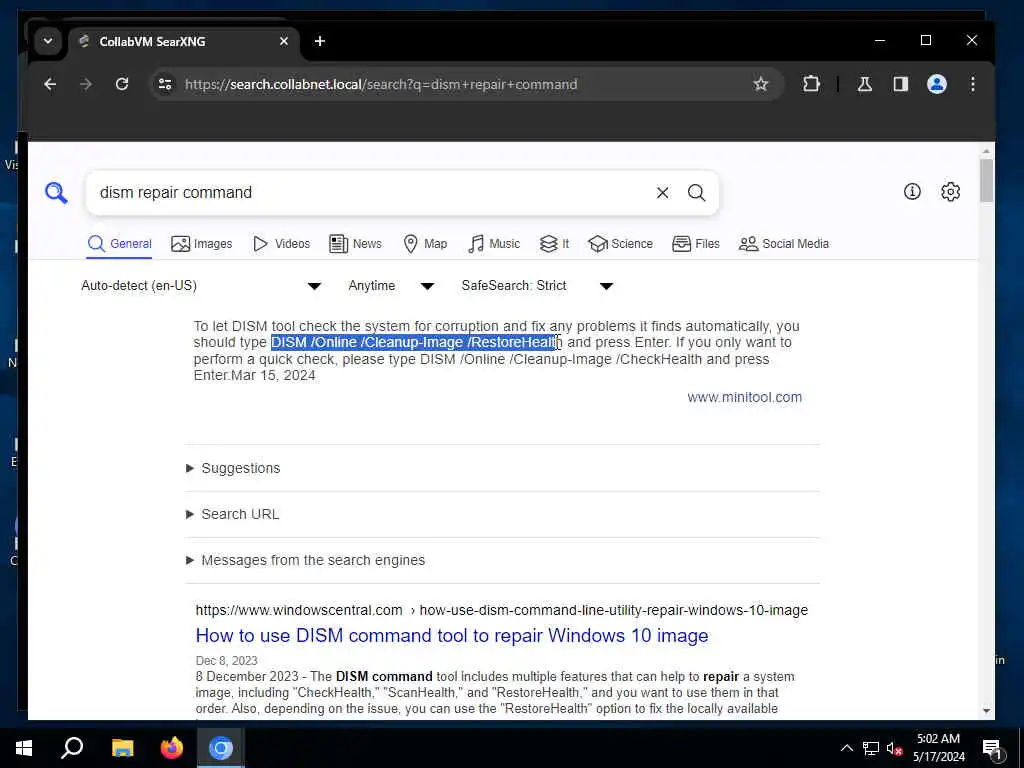Expand the Search URL section

(232, 515)
